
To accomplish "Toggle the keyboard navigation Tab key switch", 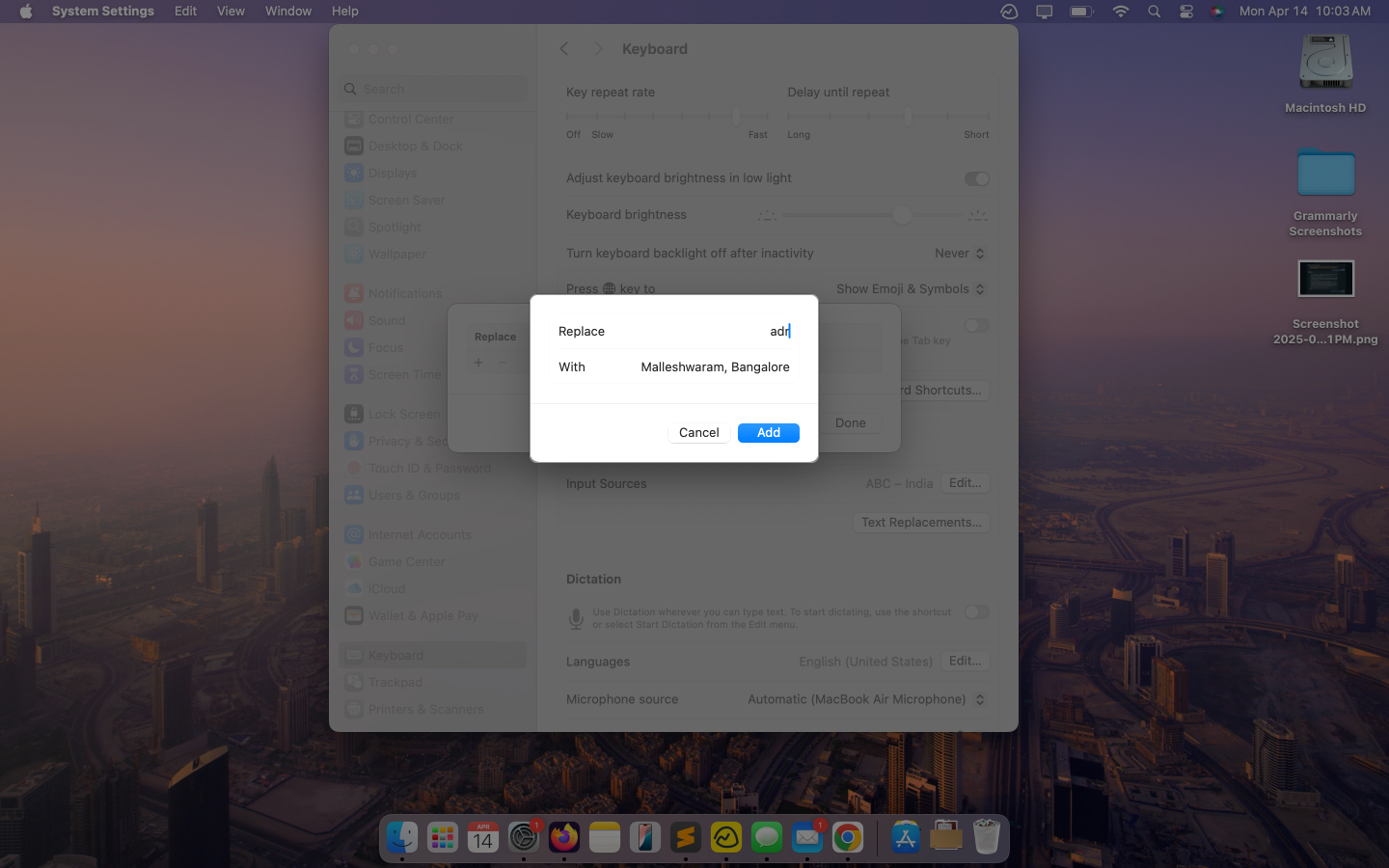I will tap(976, 326).
